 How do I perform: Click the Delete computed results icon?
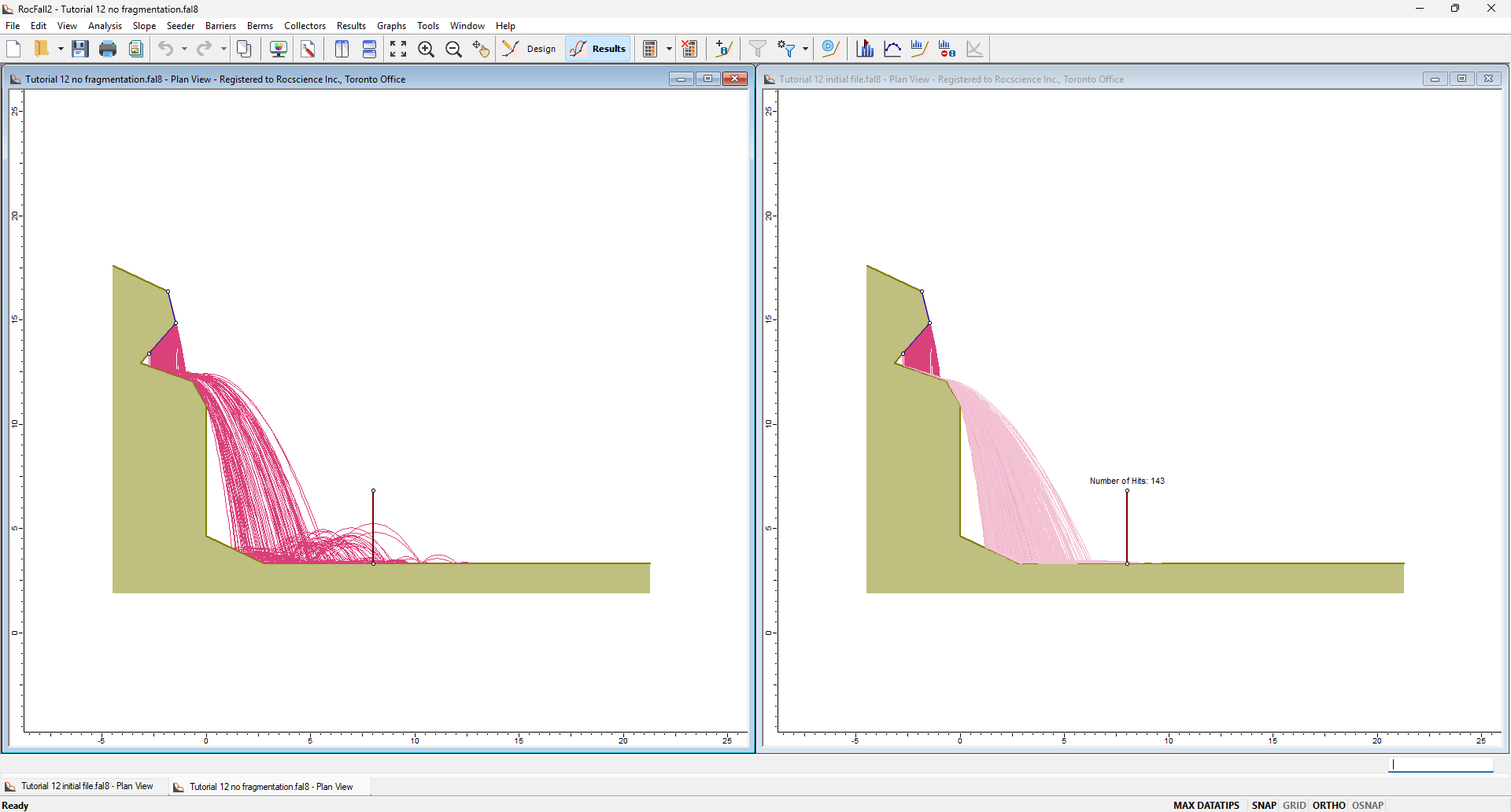689,49
